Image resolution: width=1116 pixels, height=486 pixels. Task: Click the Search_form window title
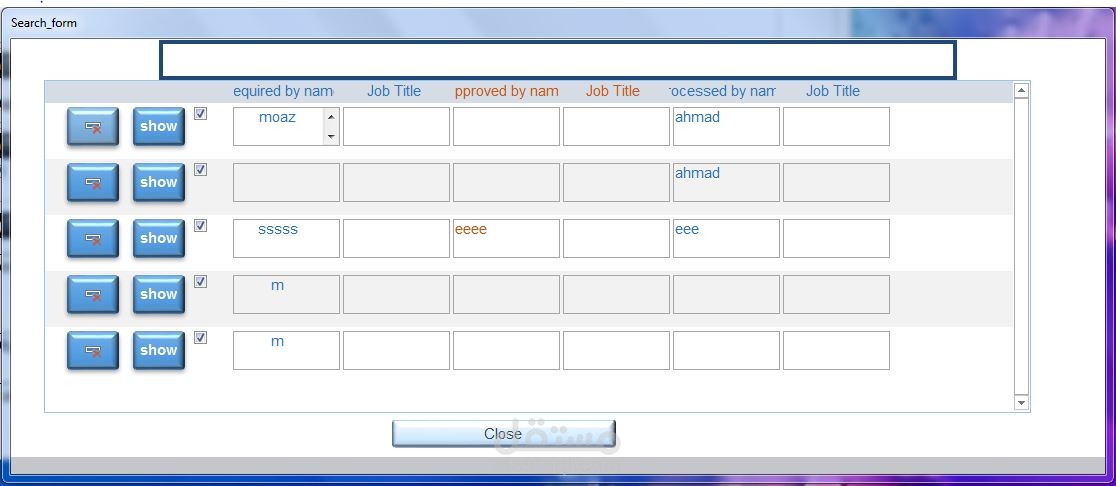(44, 23)
